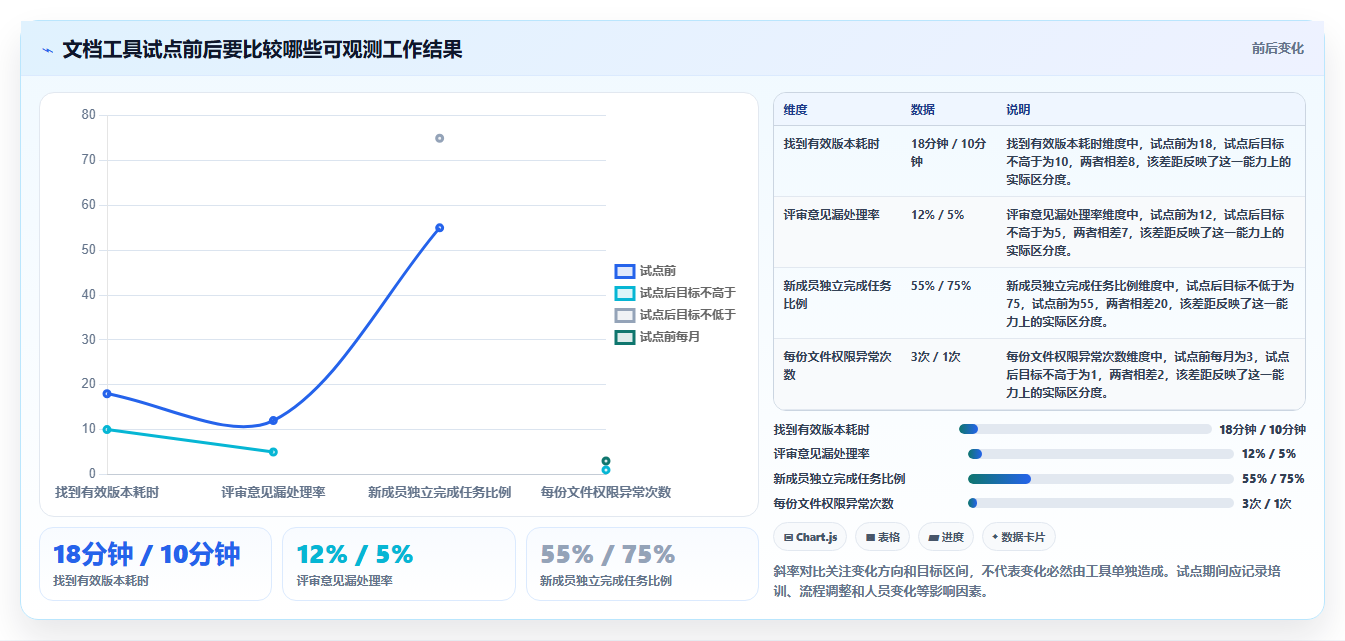This screenshot has height=641, width=1345.
Task: Click the lightning icon beside the title
Action: [47, 50]
